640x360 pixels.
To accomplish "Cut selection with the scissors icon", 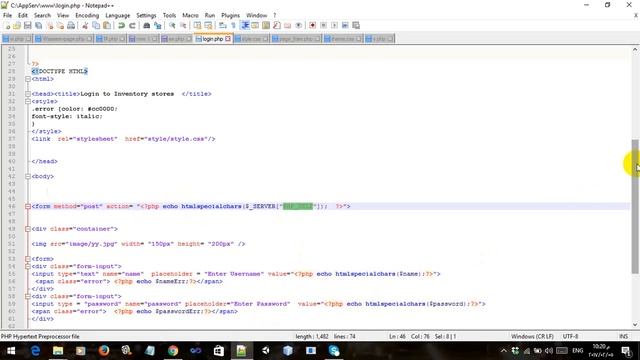I will click(85, 25).
